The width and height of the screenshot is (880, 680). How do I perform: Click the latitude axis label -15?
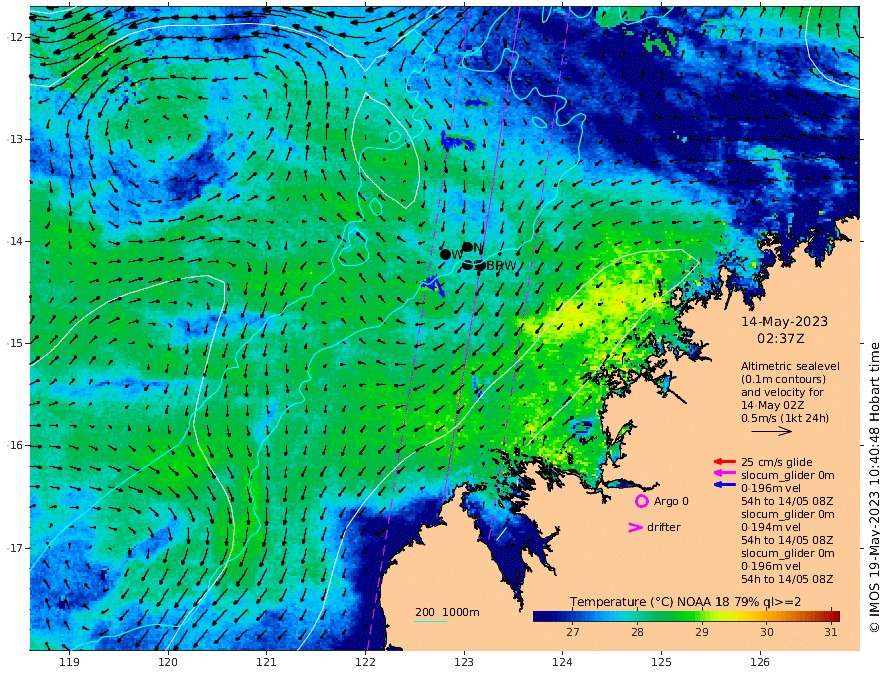pyautogui.click(x=15, y=343)
